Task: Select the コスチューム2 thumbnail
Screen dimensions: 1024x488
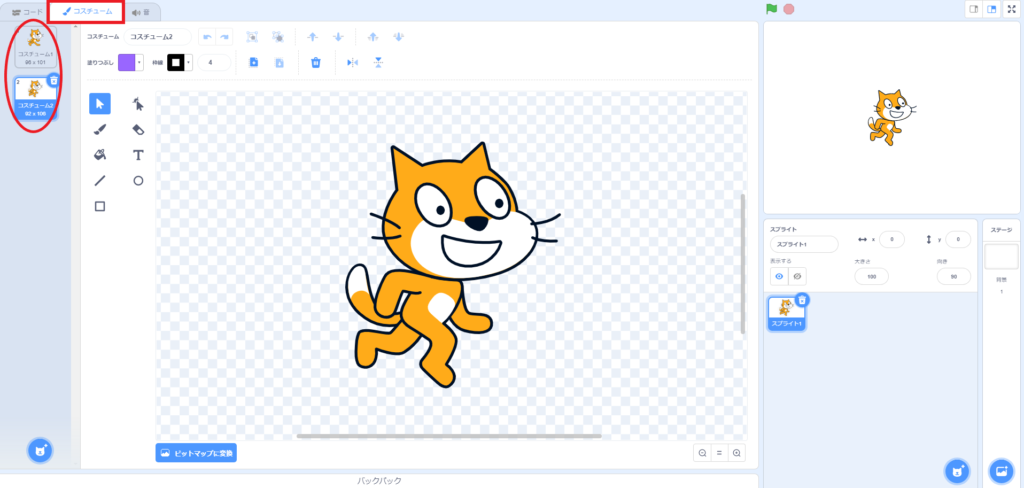Action: pyautogui.click(x=35, y=97)
